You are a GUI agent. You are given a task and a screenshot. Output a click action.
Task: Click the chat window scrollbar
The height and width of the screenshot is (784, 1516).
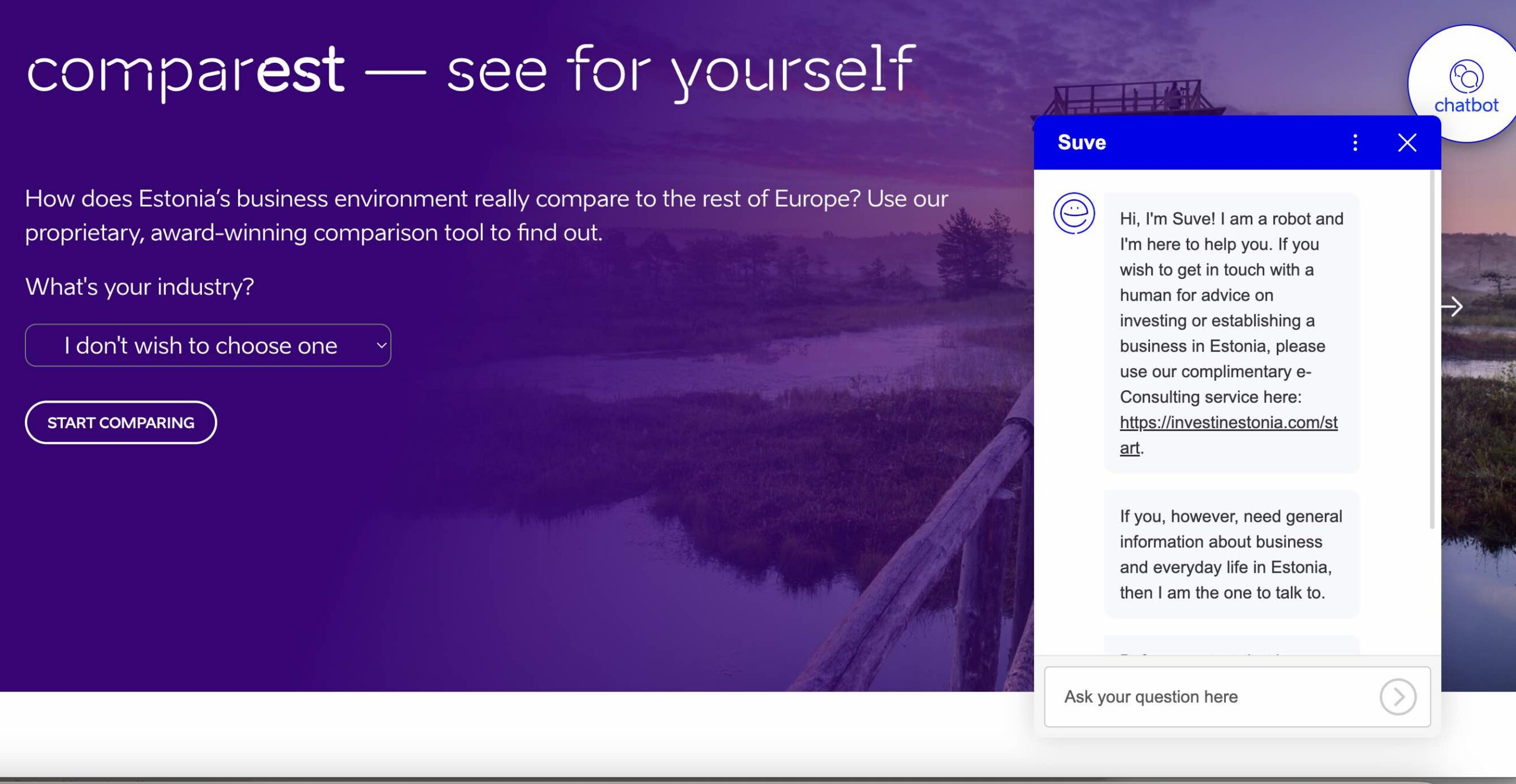coord(1432,349)
